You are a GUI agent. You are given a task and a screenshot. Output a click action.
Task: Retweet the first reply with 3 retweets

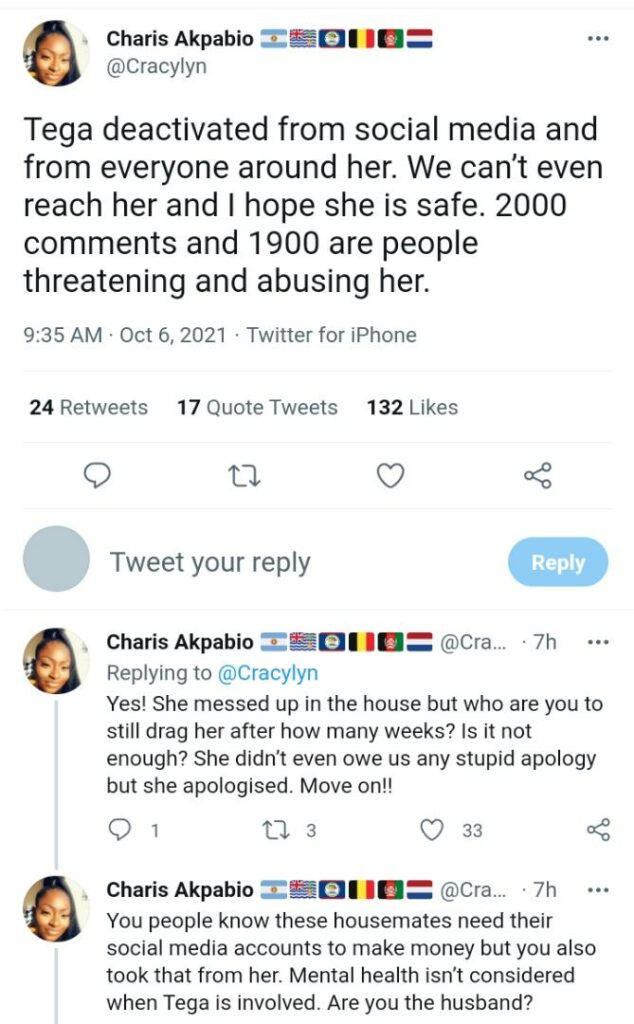(273, 830)
